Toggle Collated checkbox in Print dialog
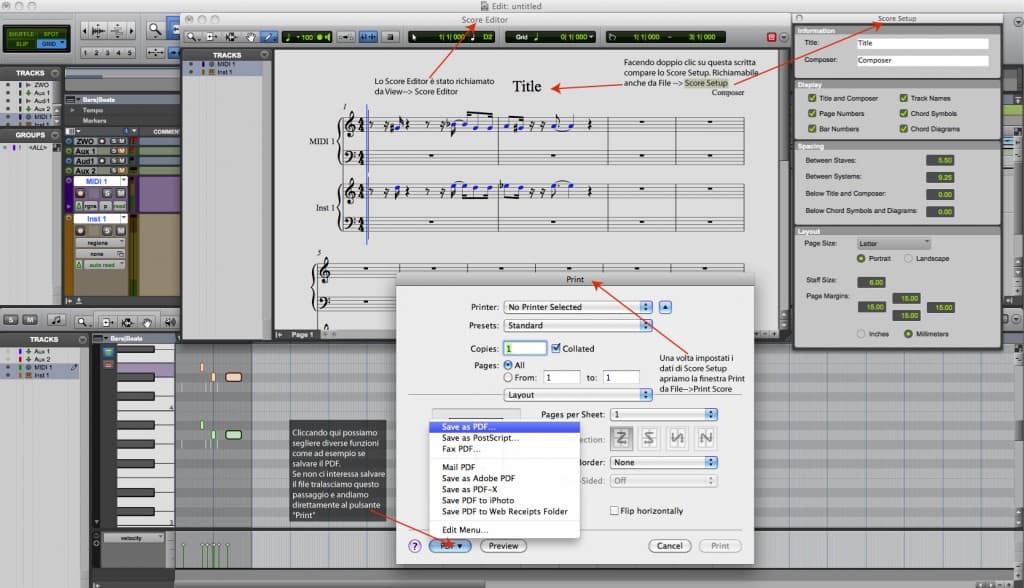This screenshot has width=1024, height=588. 556,348
